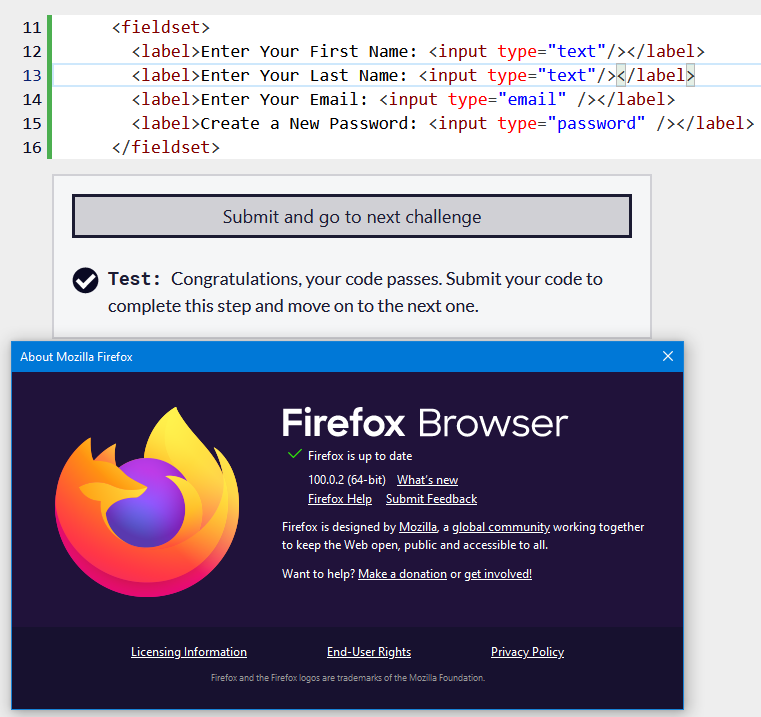The width and height of the screenshot is (761, 717).
Task: Open End-User Rights link
Action: click(369, 652)
